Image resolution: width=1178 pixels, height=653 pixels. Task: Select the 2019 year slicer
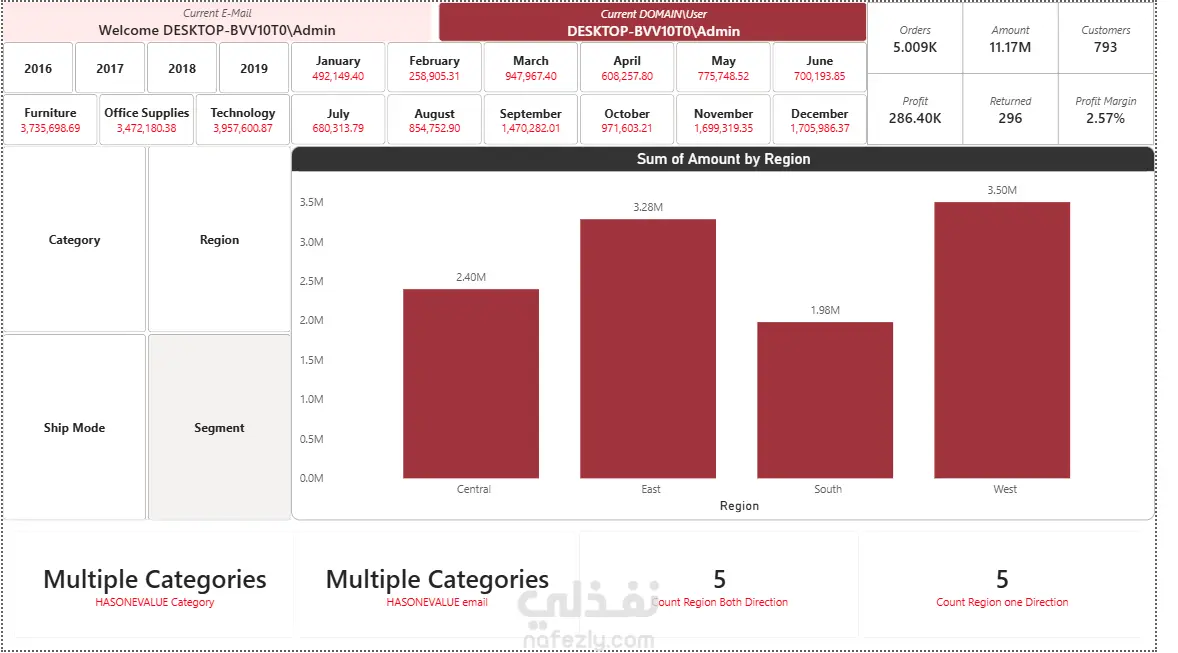coord(254,68)
